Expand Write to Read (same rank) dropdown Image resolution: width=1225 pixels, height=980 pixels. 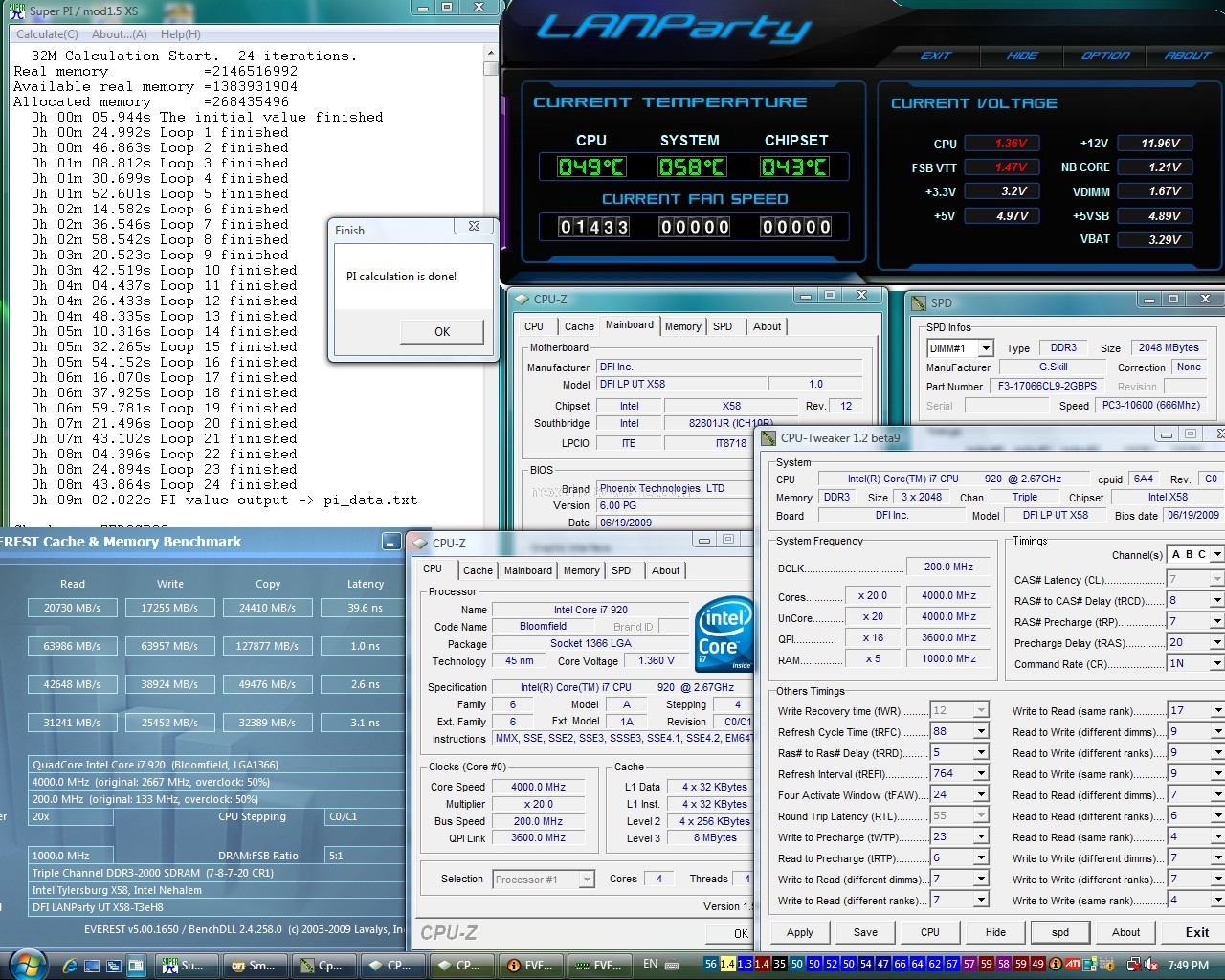[x=1217, y=710]
